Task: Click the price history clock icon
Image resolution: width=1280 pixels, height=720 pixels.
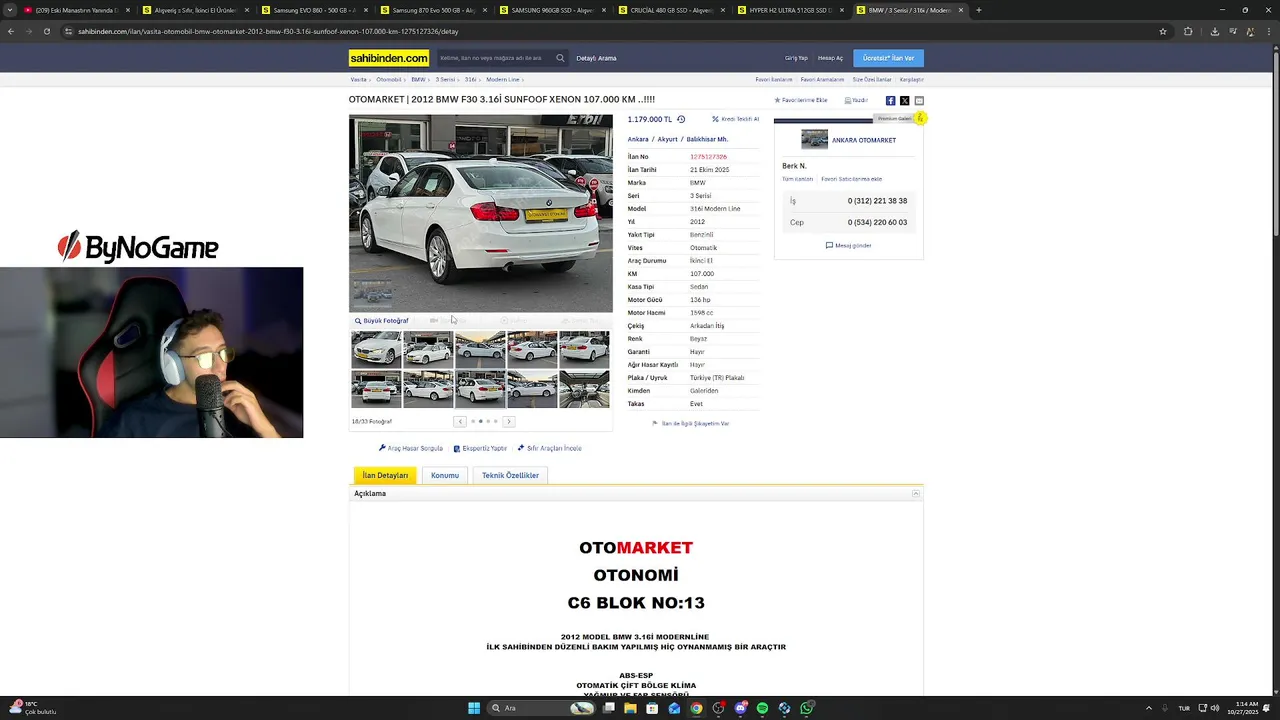Action: click(x=681, y=119)
